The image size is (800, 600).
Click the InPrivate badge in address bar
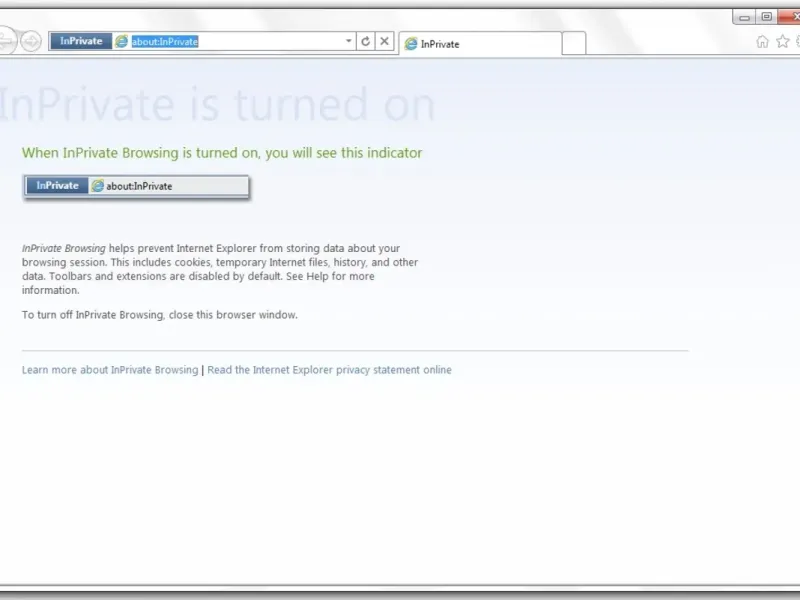pos(81,41)
